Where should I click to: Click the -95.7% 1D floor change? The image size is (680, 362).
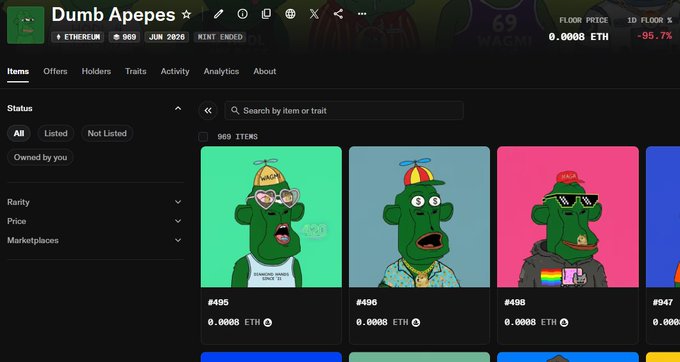click(654, 36)
